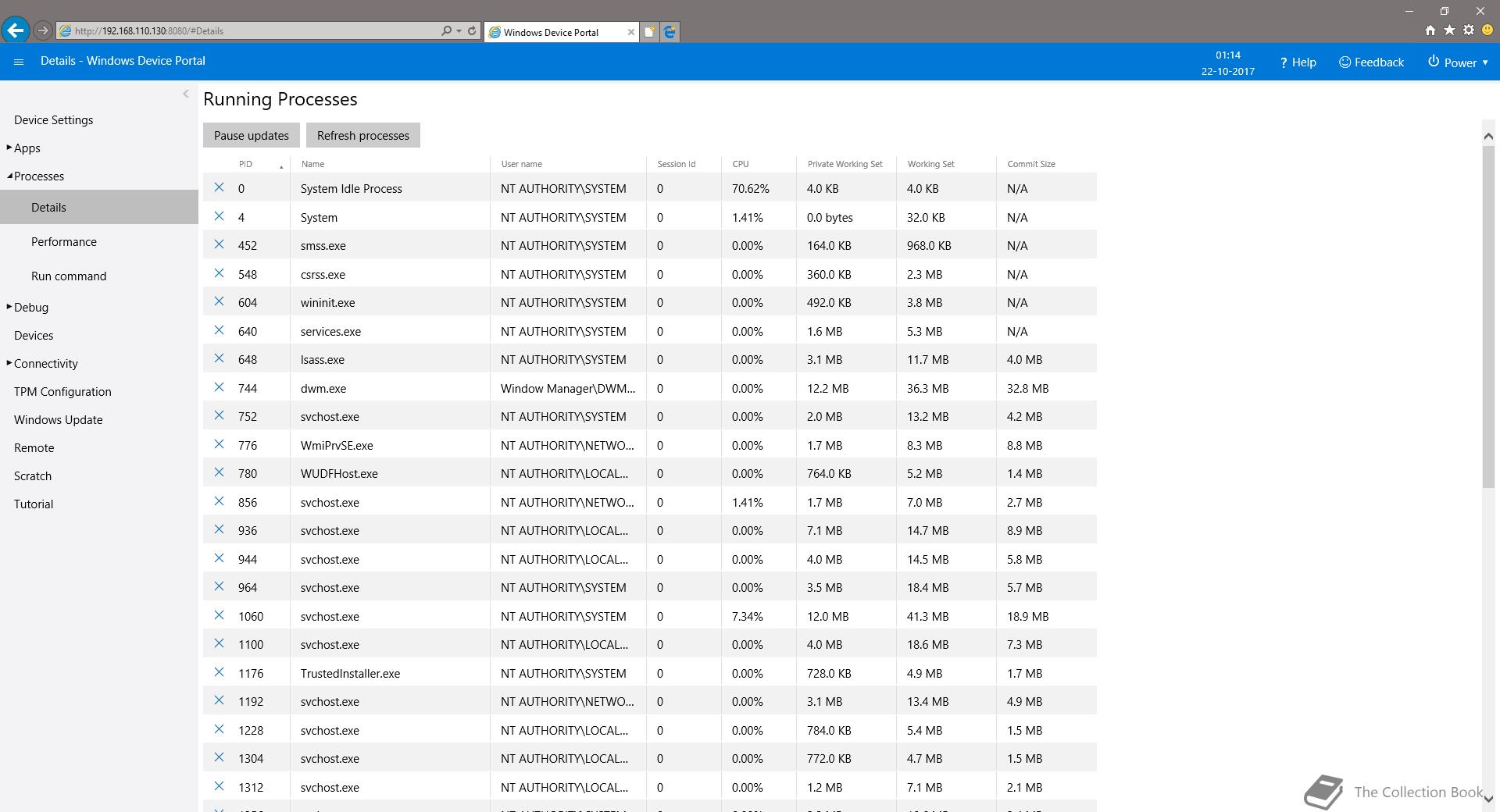
Task: Go to the Devices page
Action: coord(34,336)
